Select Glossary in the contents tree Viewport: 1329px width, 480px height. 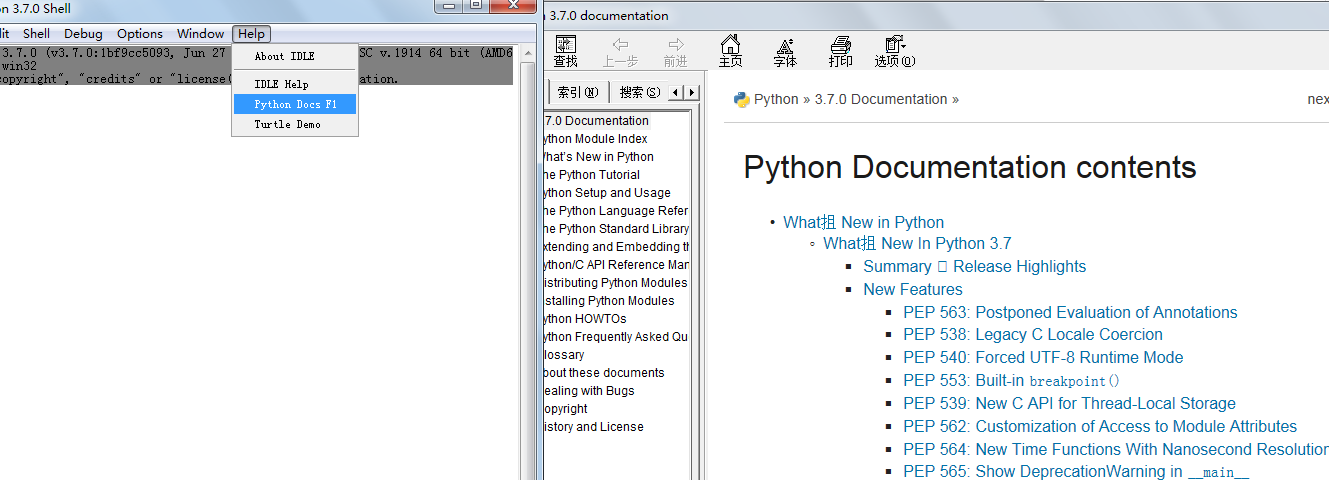point(565,355)
